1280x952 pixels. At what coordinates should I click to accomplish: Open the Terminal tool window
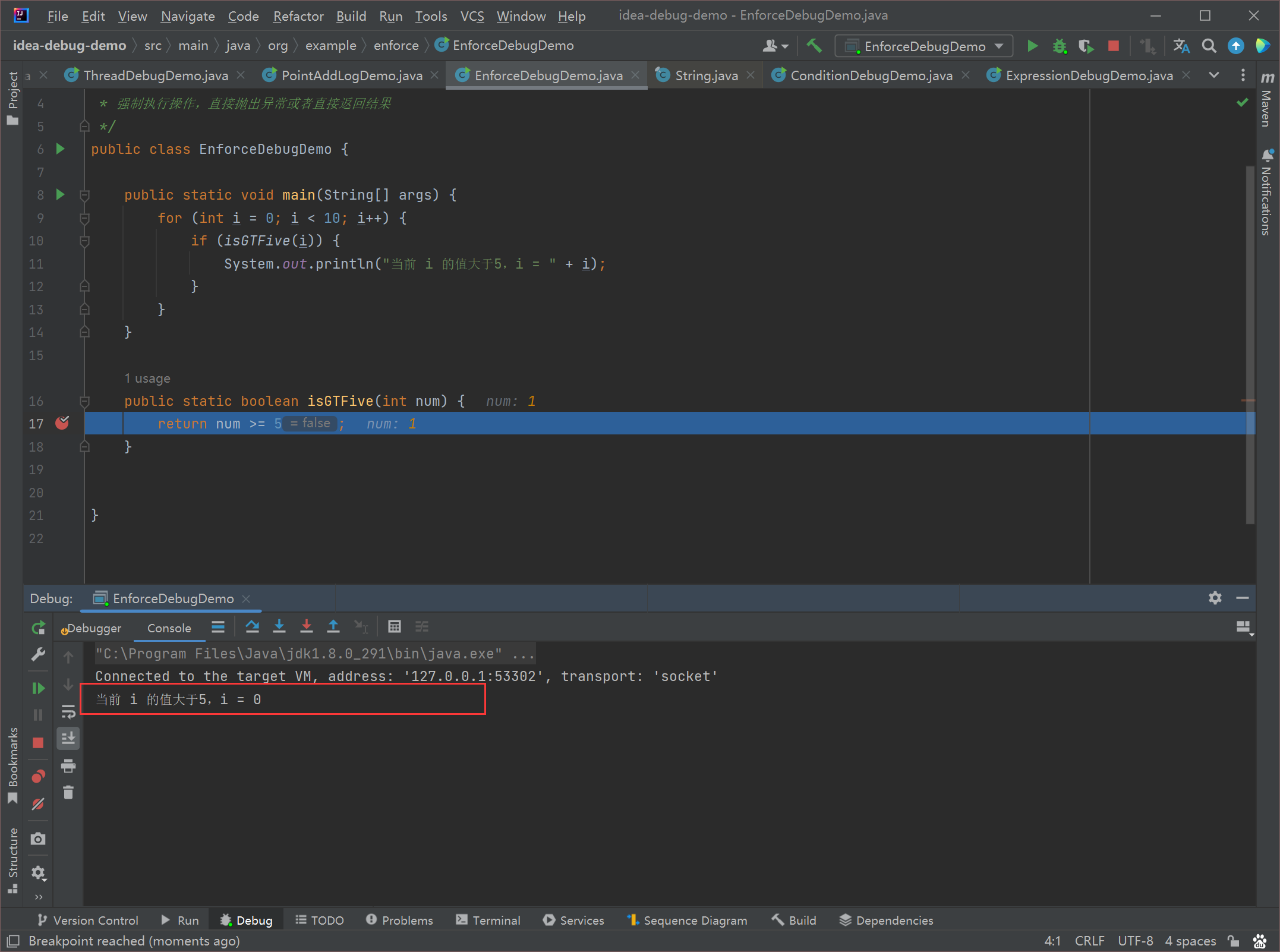488,920
